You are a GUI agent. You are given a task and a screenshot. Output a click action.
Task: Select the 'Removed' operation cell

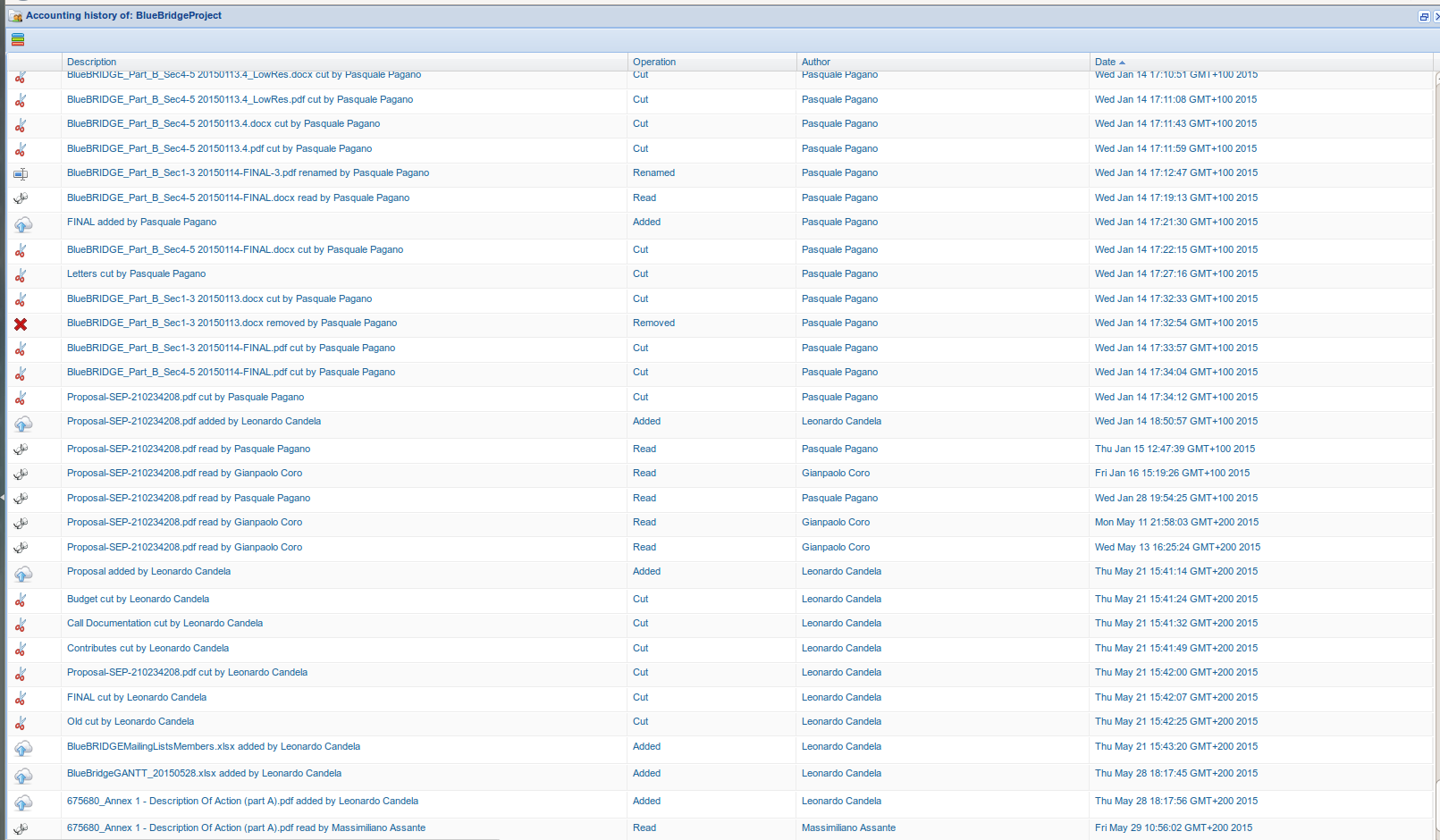pyautogui.click(x=653, y=323)
